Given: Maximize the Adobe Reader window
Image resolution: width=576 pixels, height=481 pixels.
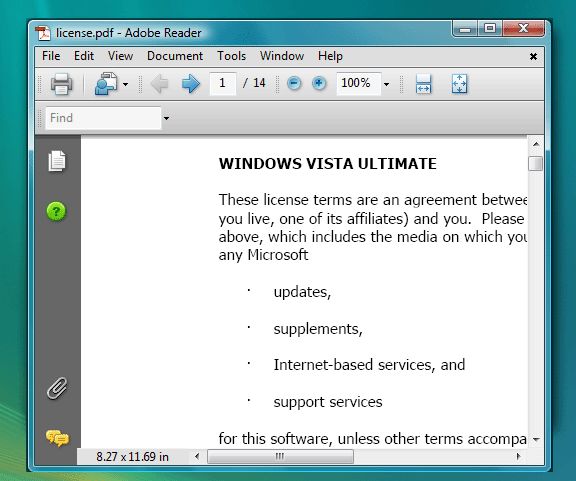Looking at the screenshot, I should (x=490, y=29).
